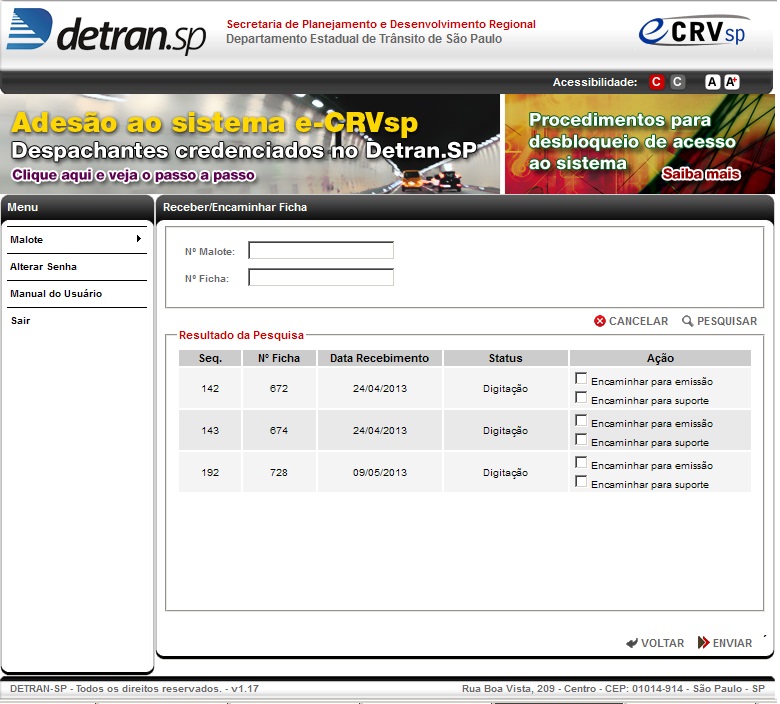780x704 pixels.
Task: Click the Enviar red arrow icon
Action: click(x=703, y=642)
